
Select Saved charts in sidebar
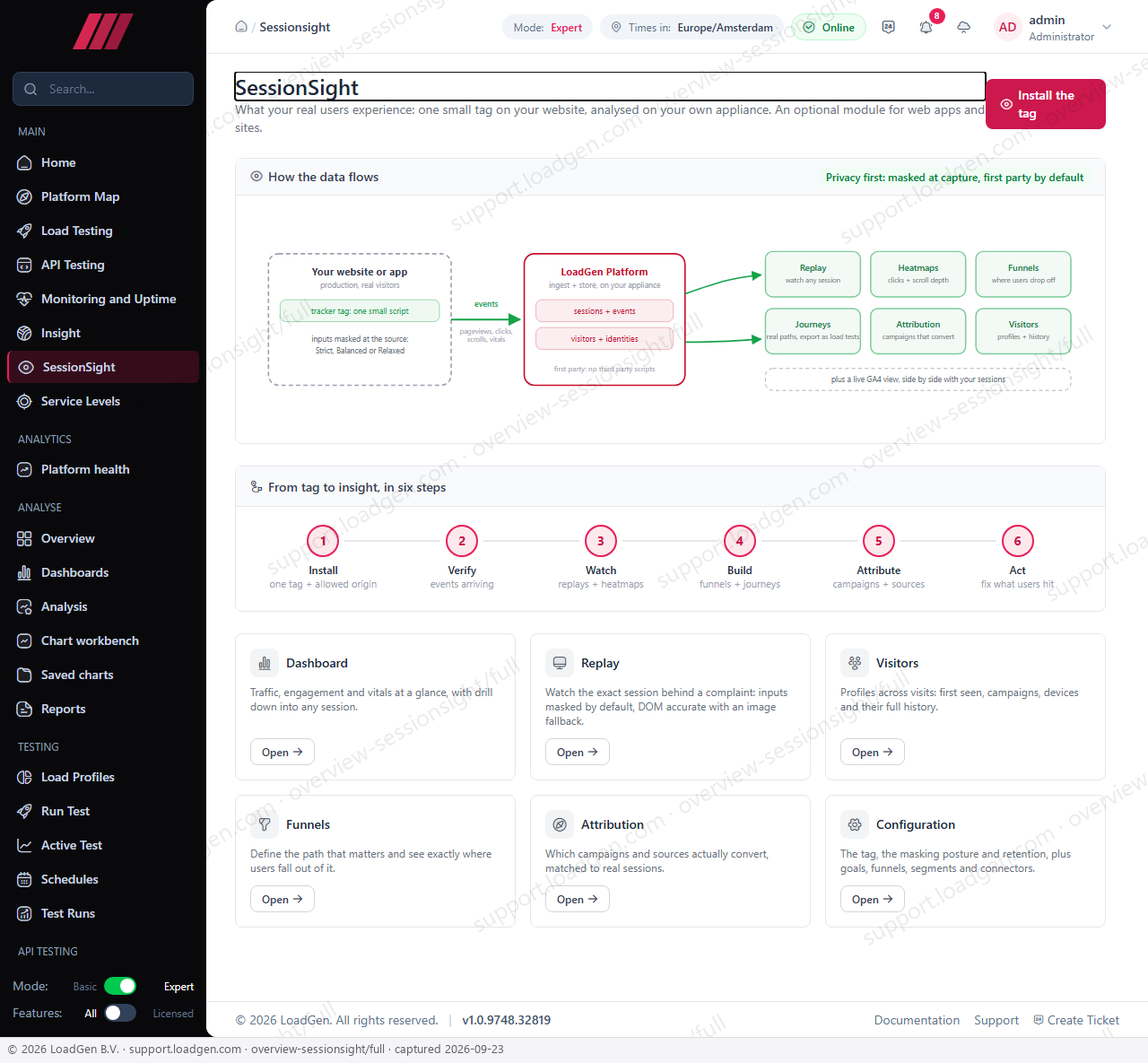click(103, 675)
